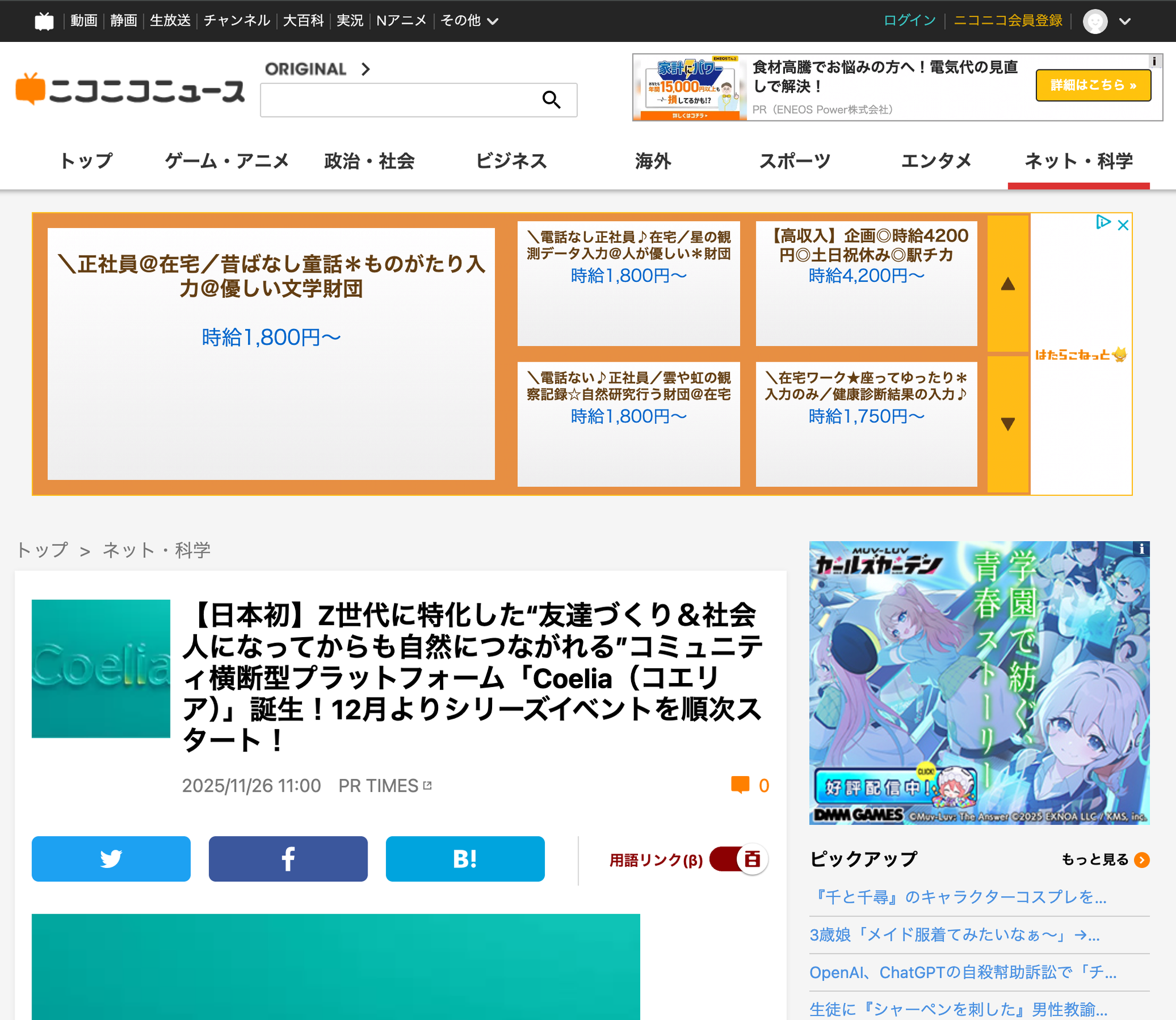Open account dropdown chevron beside avatar
This screenshot has width=1176, height=1020.
point(1124,21)
